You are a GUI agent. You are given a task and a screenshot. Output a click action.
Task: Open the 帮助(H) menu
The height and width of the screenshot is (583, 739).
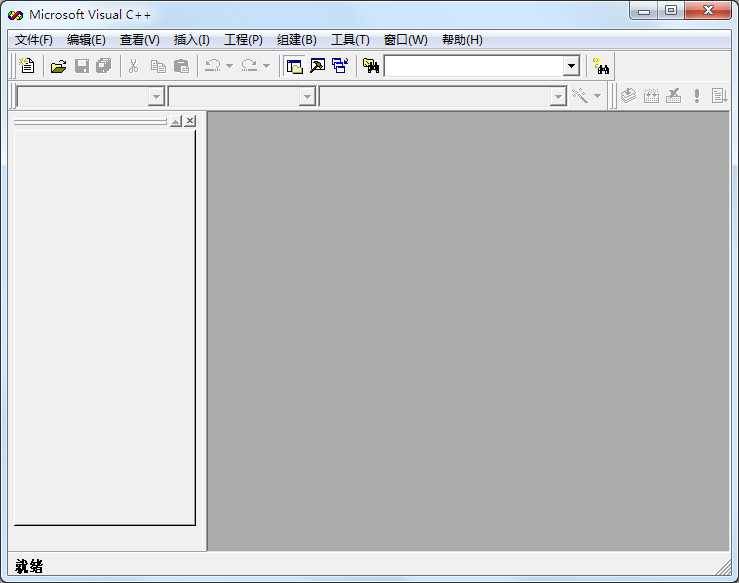point(462,40)
